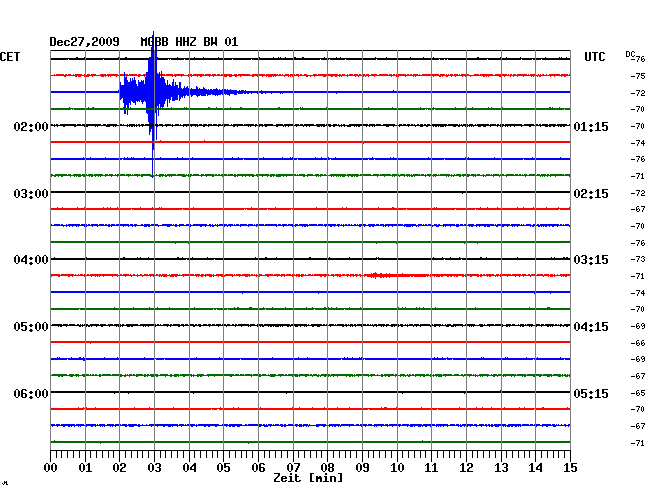Click the 05:15 UTC time label
Screen dimensions: 650x494
point(591,393)
